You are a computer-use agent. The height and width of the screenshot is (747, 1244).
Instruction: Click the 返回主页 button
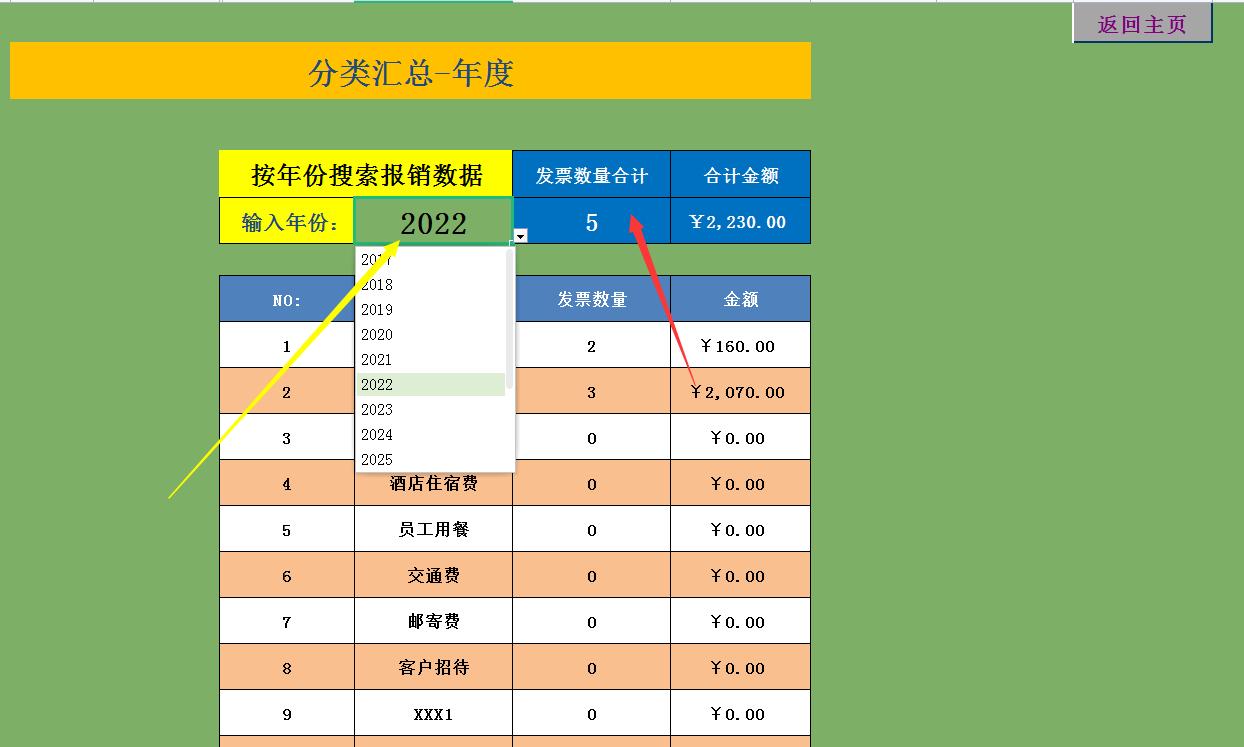click(x=1143, y=22)
